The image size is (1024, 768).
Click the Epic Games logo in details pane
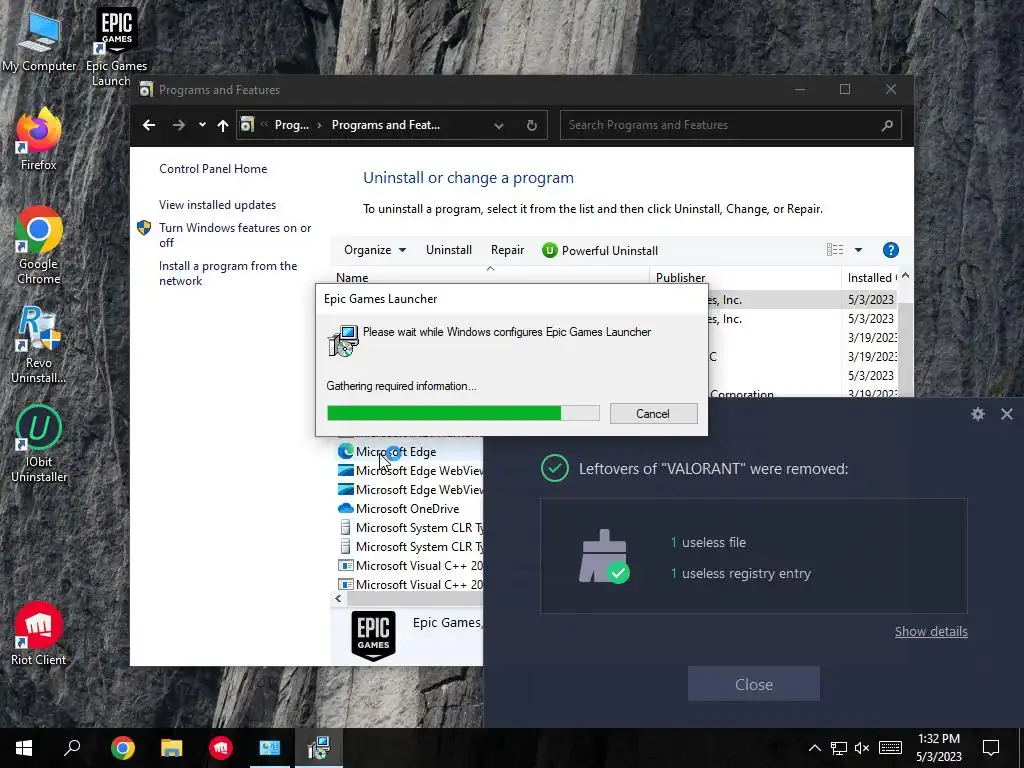click(374, 635)
